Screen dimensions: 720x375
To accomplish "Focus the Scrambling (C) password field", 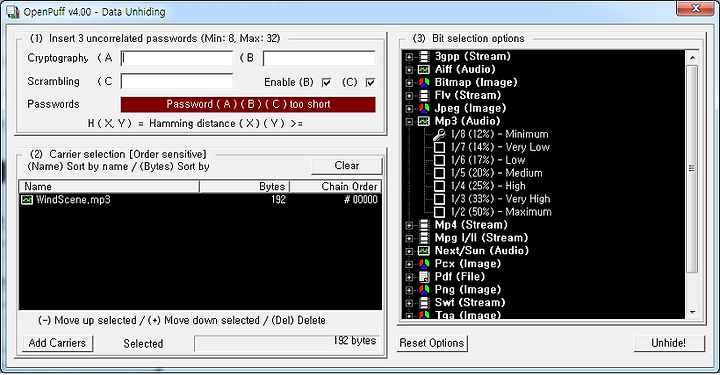I will tap(177, 81).
